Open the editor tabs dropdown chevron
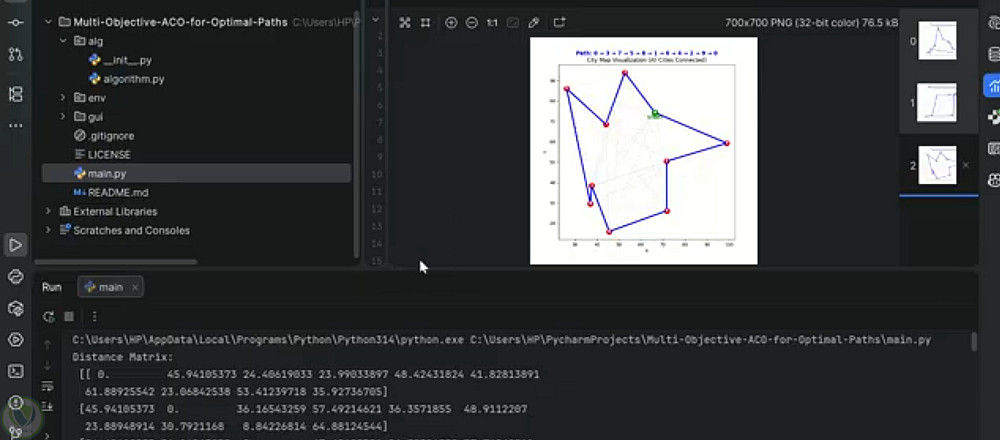This screenshot has height=440, width=1000. pos(376,20)
